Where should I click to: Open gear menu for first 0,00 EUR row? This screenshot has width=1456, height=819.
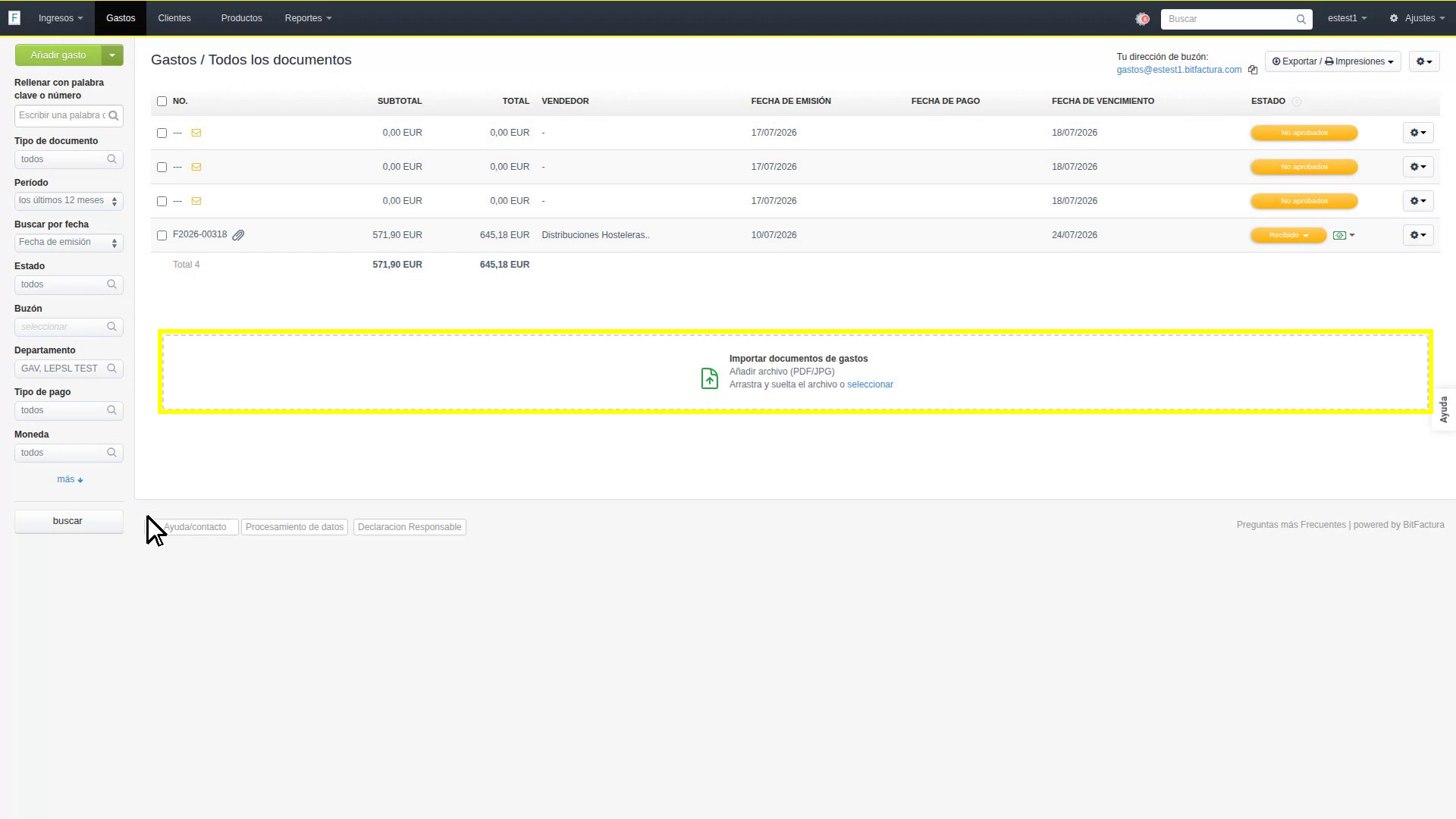tap(1417, 133)
